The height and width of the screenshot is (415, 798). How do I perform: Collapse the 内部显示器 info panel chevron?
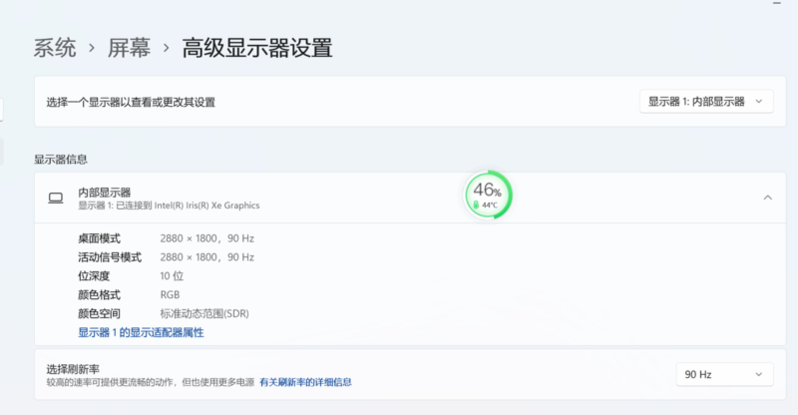click(767, 198)
